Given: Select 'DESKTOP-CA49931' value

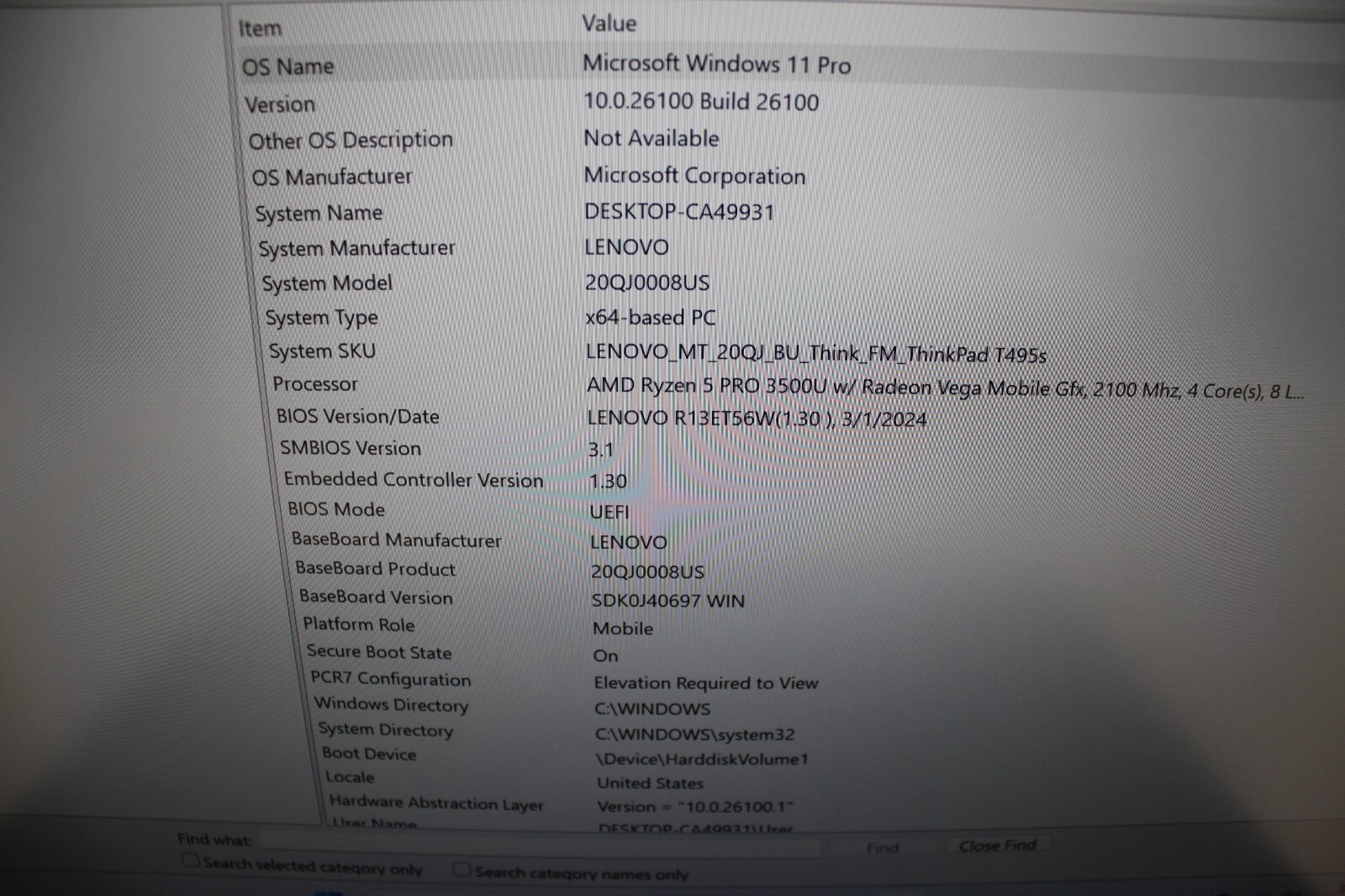Looking at the screenshot, I should tap(679, 212).
